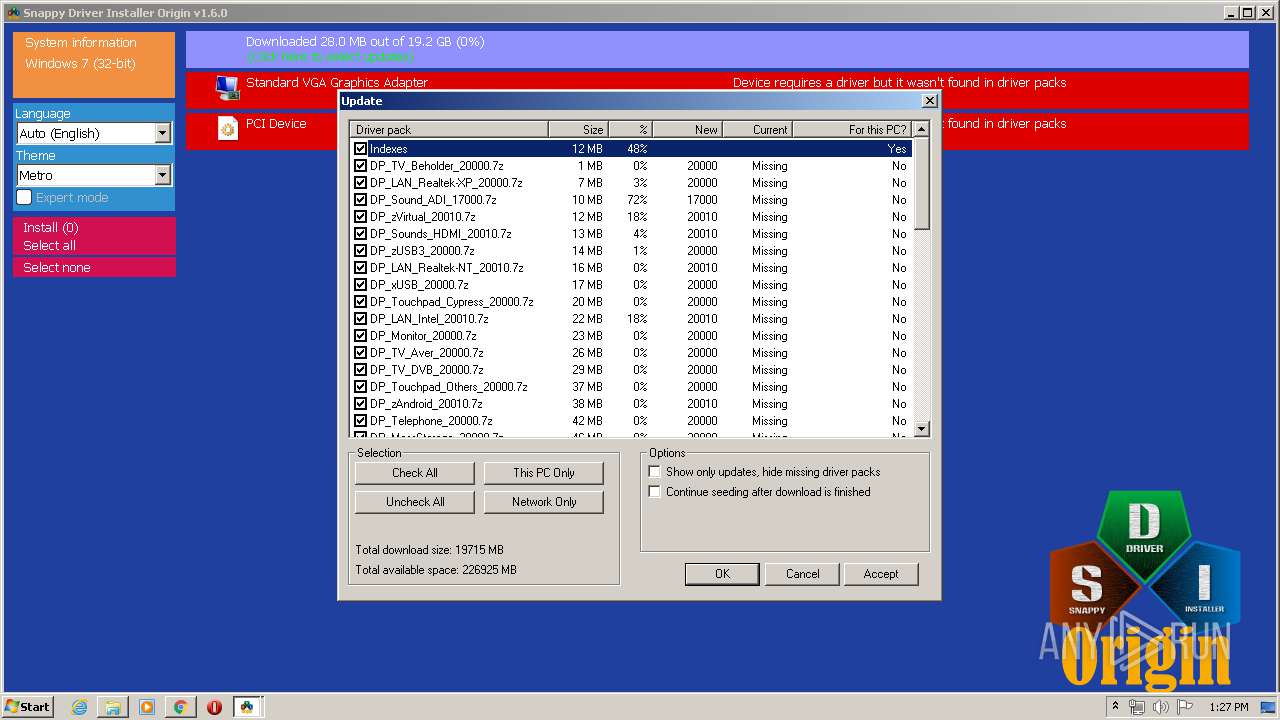Select DP_Touchpad_Cypress_20000.7z row

pyautogui.click(x=632, y=302)
